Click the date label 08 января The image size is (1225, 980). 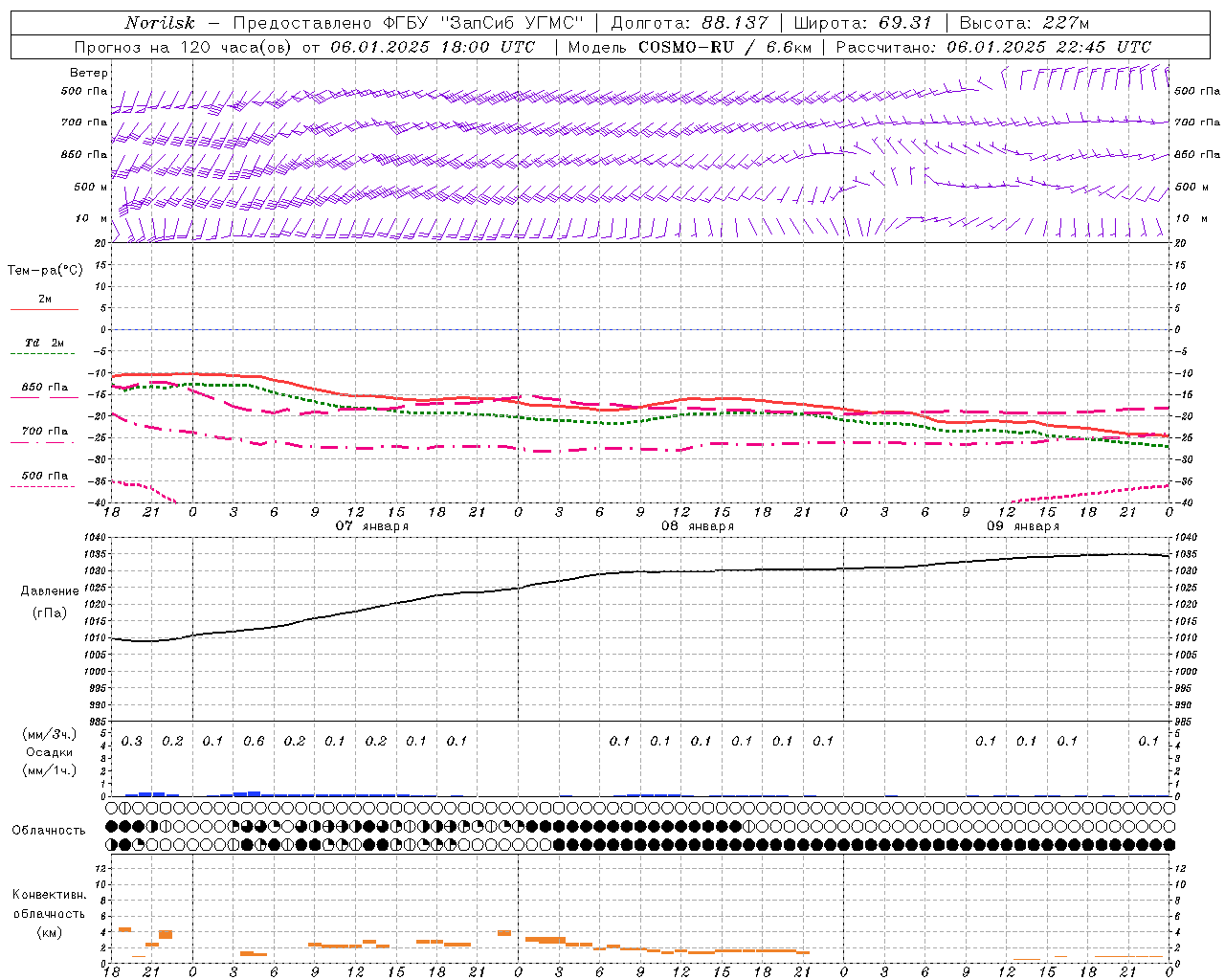coord(698,526)
